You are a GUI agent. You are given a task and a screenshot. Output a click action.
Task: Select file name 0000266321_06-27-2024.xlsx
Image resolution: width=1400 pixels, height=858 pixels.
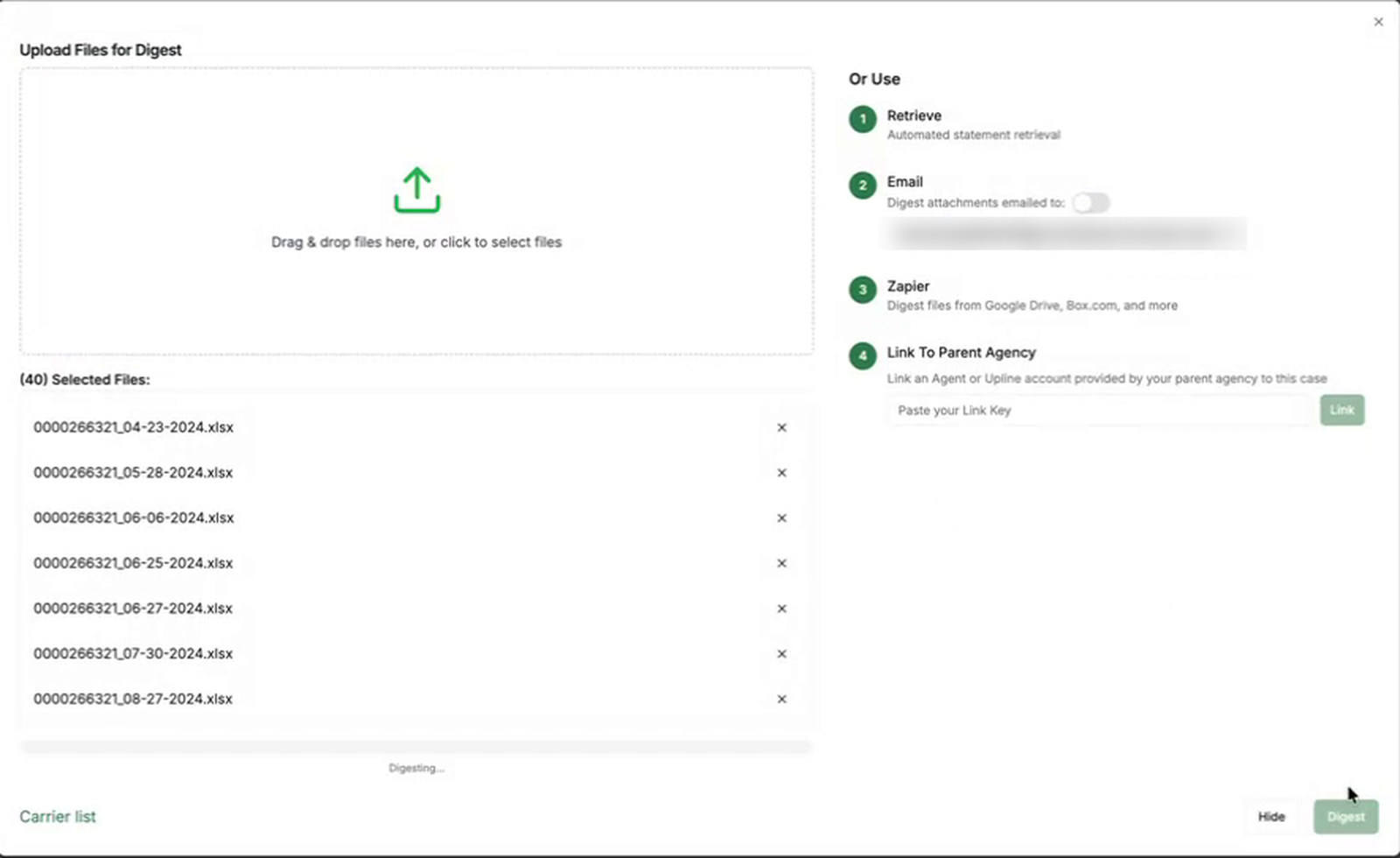pos(134,608)
